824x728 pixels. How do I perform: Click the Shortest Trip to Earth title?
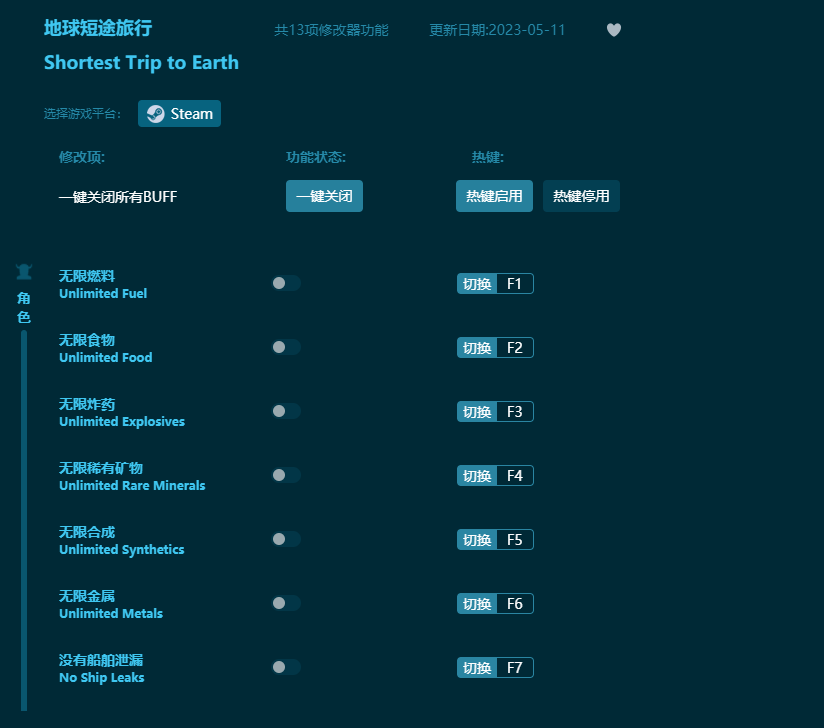141,63
